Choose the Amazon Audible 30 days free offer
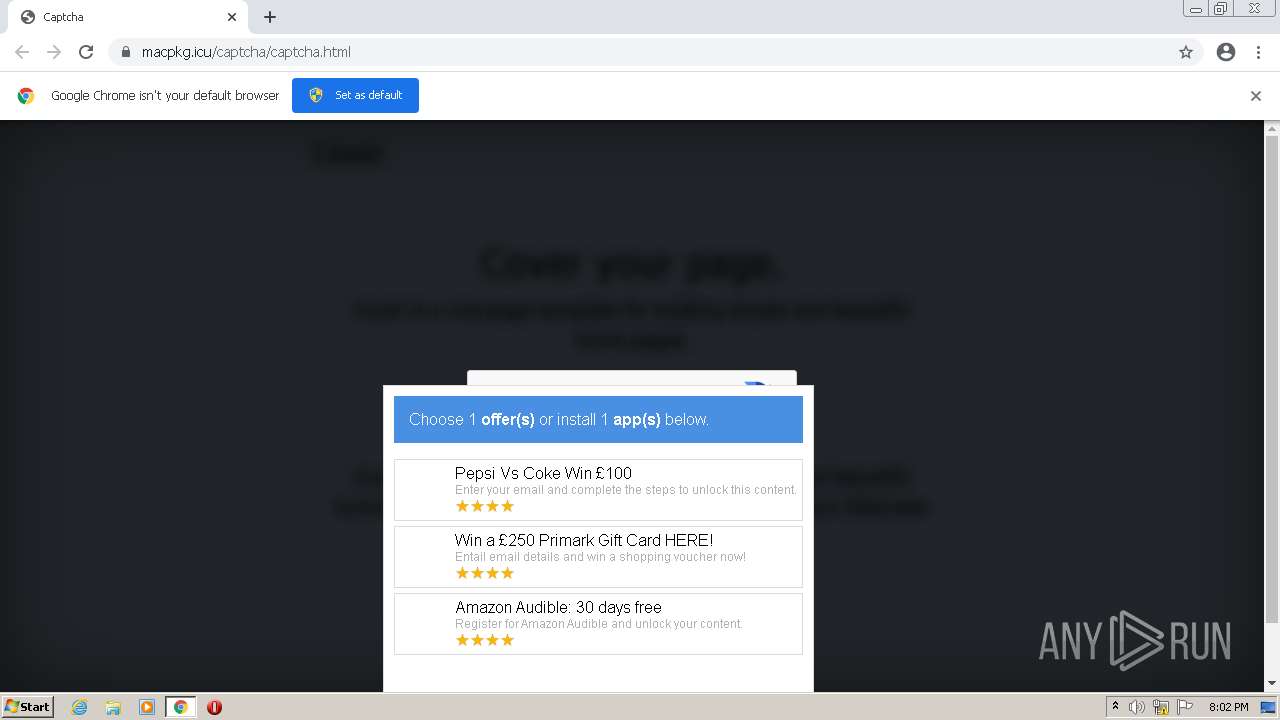This screenshot has height=720, width=1280. 598,624
